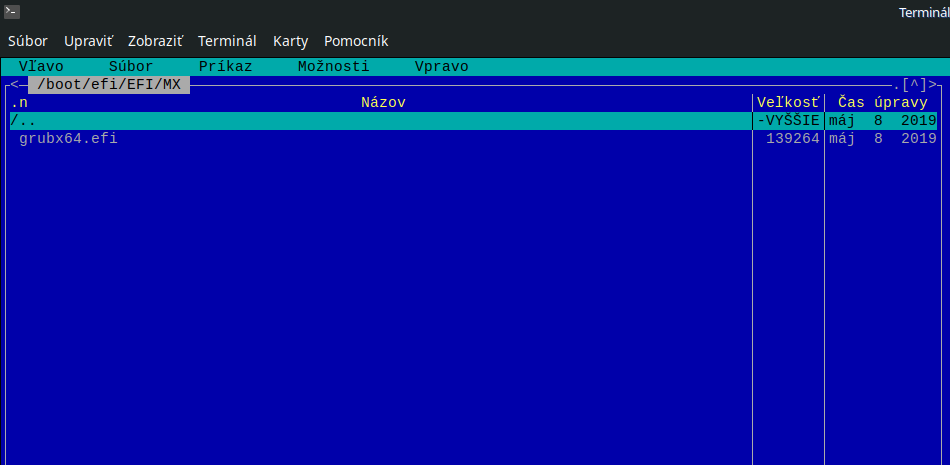
Task: Click the terminal icon in the title bar
Action: 13,11
